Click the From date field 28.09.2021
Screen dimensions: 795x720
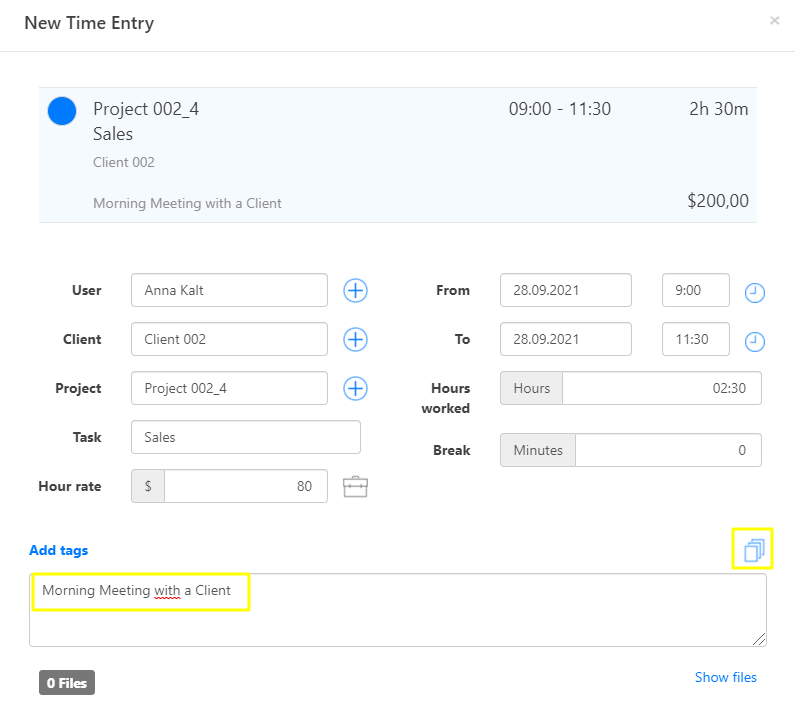[x=565, y=290]
